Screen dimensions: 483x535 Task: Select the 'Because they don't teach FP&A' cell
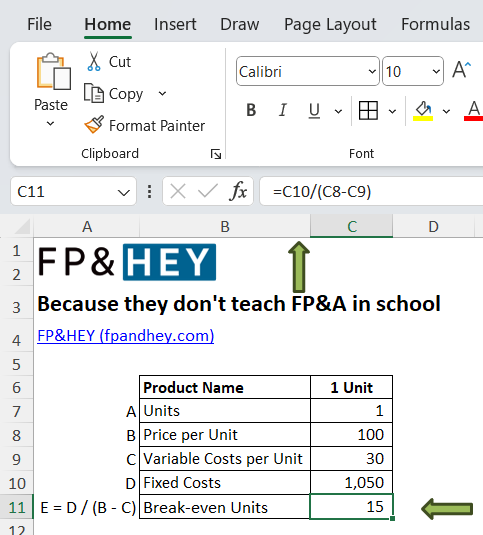click(239, 303)
